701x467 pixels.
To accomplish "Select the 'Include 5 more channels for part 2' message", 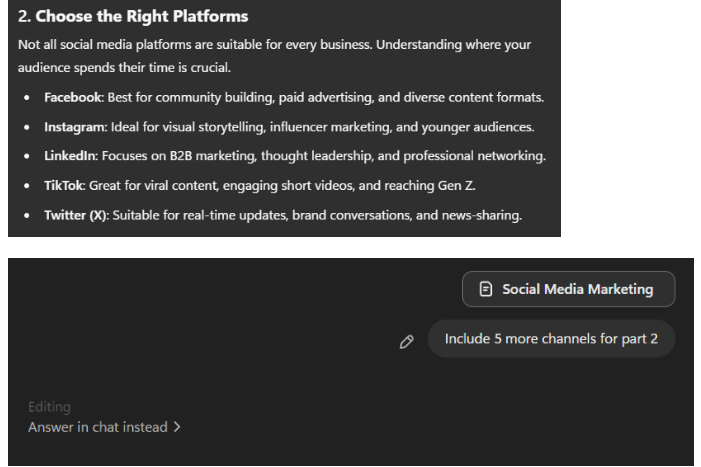I will tap(551, 339).
